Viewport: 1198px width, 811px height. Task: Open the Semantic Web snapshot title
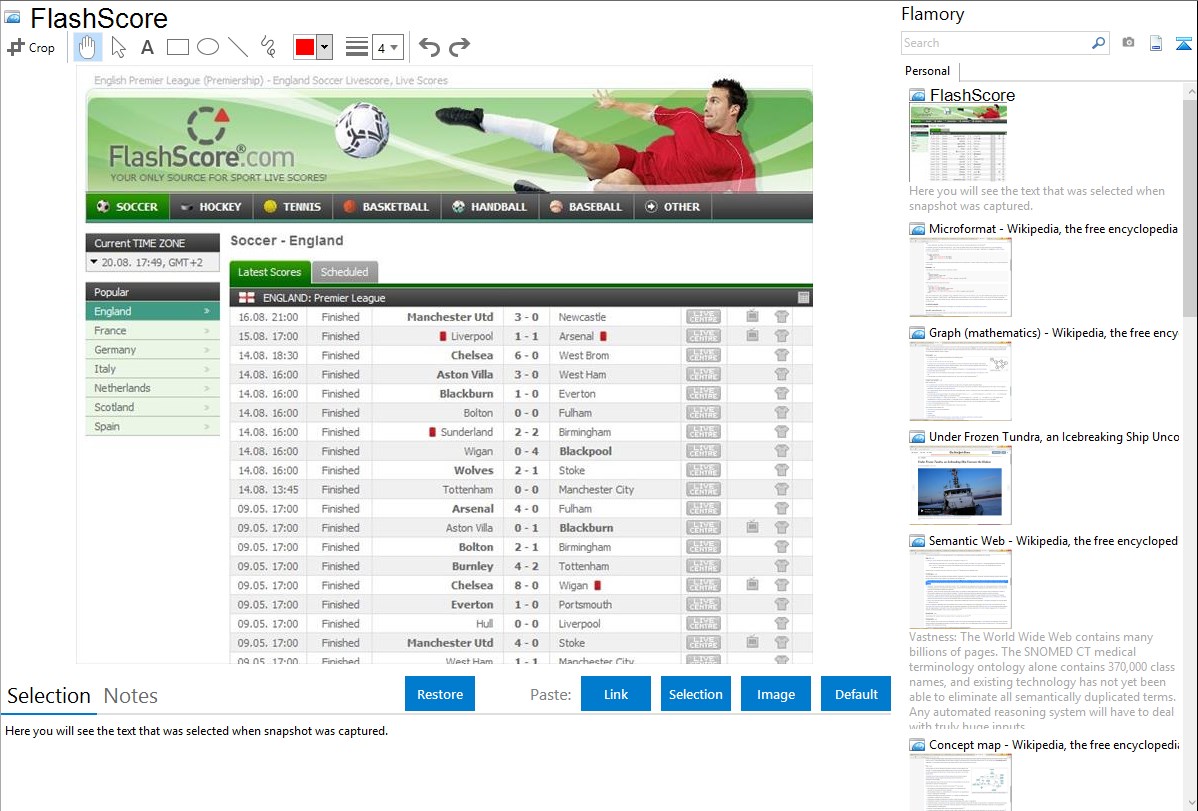(x=1053, y=540)
